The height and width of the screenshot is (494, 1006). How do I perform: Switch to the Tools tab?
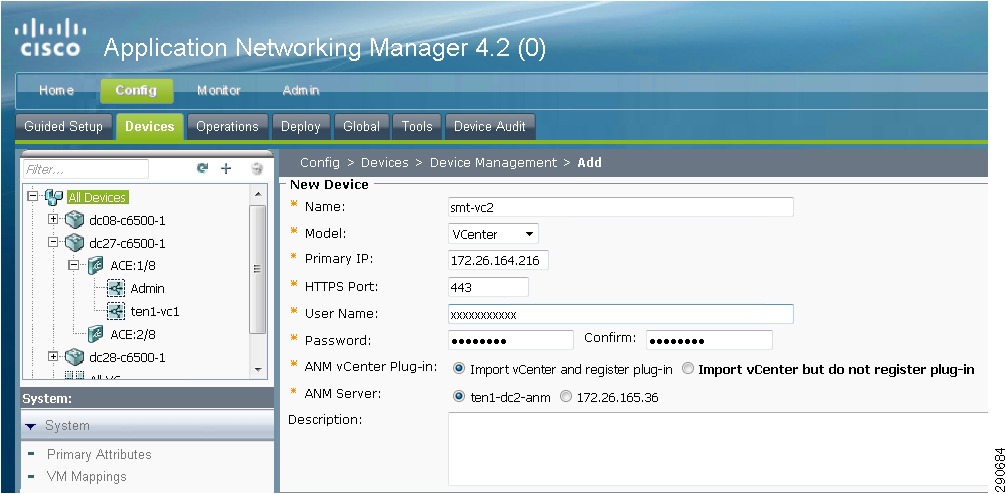(x=417, y=126)
